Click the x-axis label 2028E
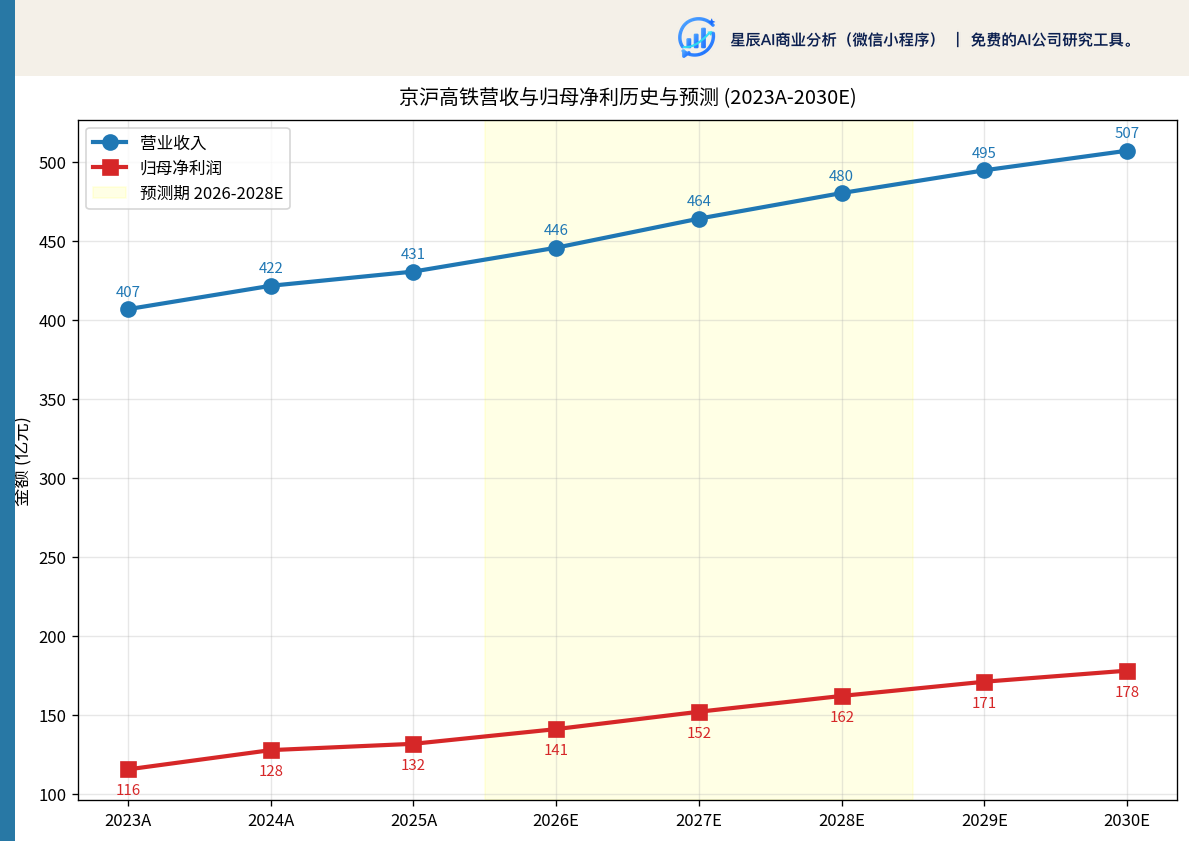The image size is (1189, 841). pos(842,820)
